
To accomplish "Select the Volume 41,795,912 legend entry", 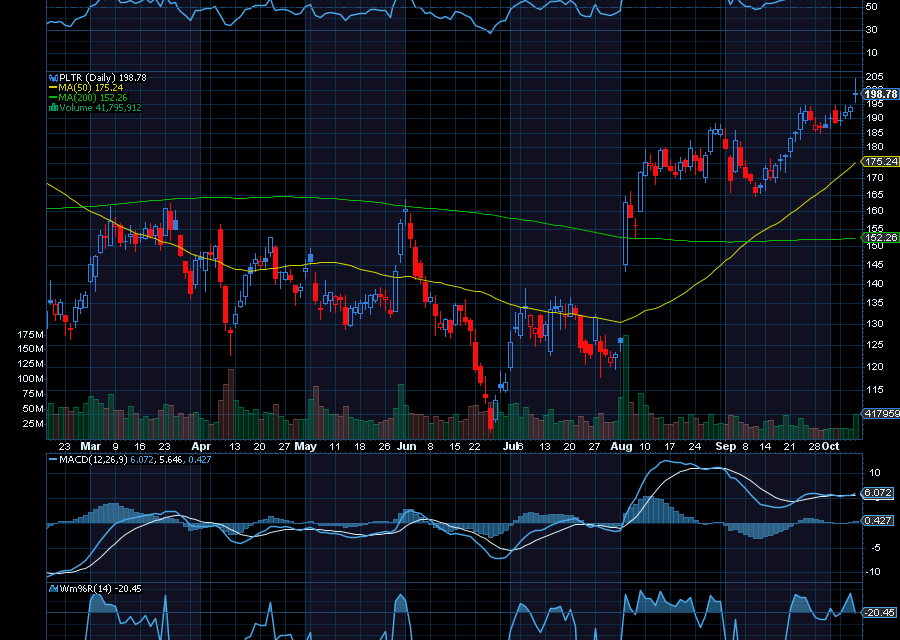I will [100, 107].
